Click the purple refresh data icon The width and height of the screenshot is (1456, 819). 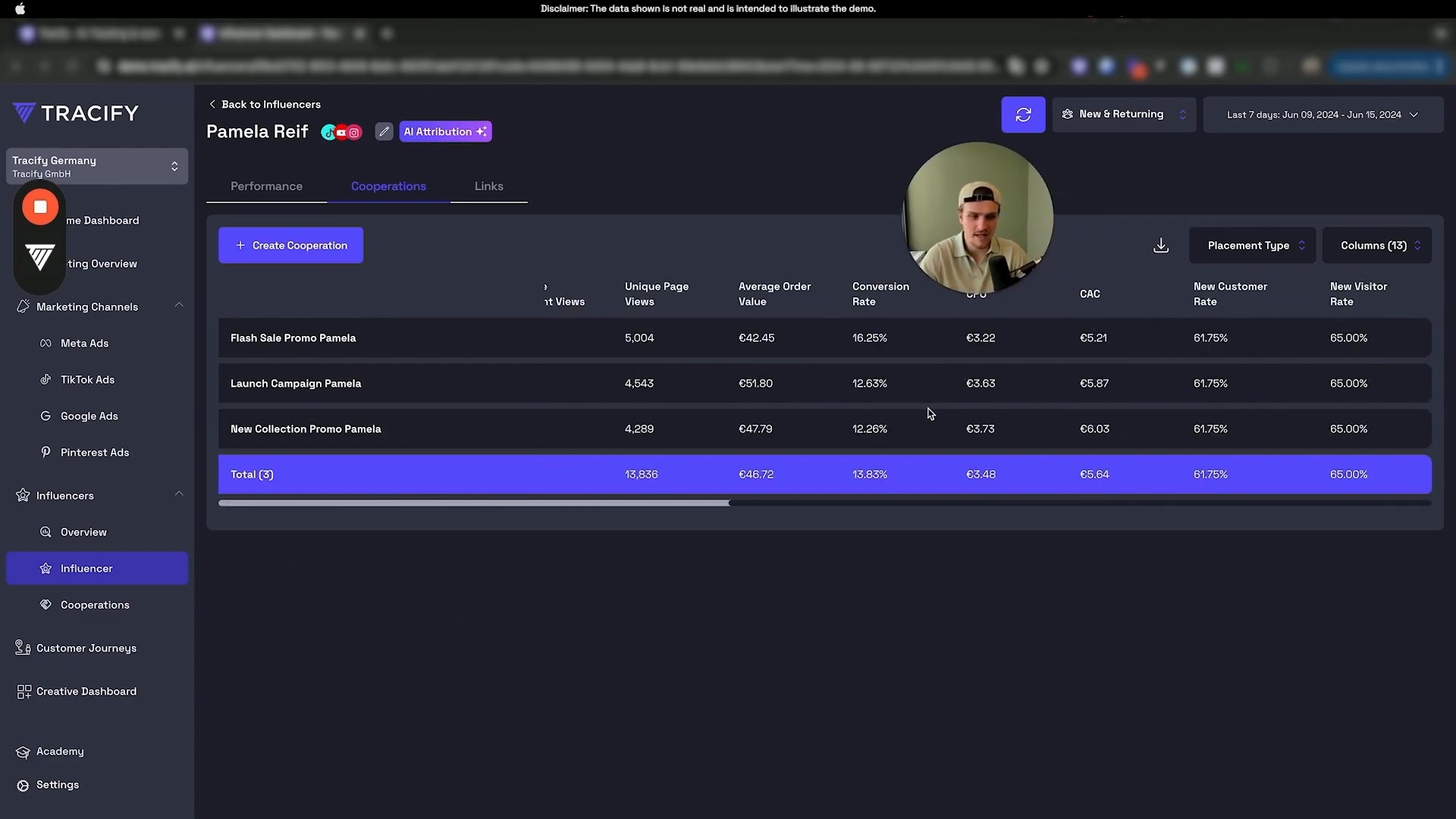click(1023, 114)
